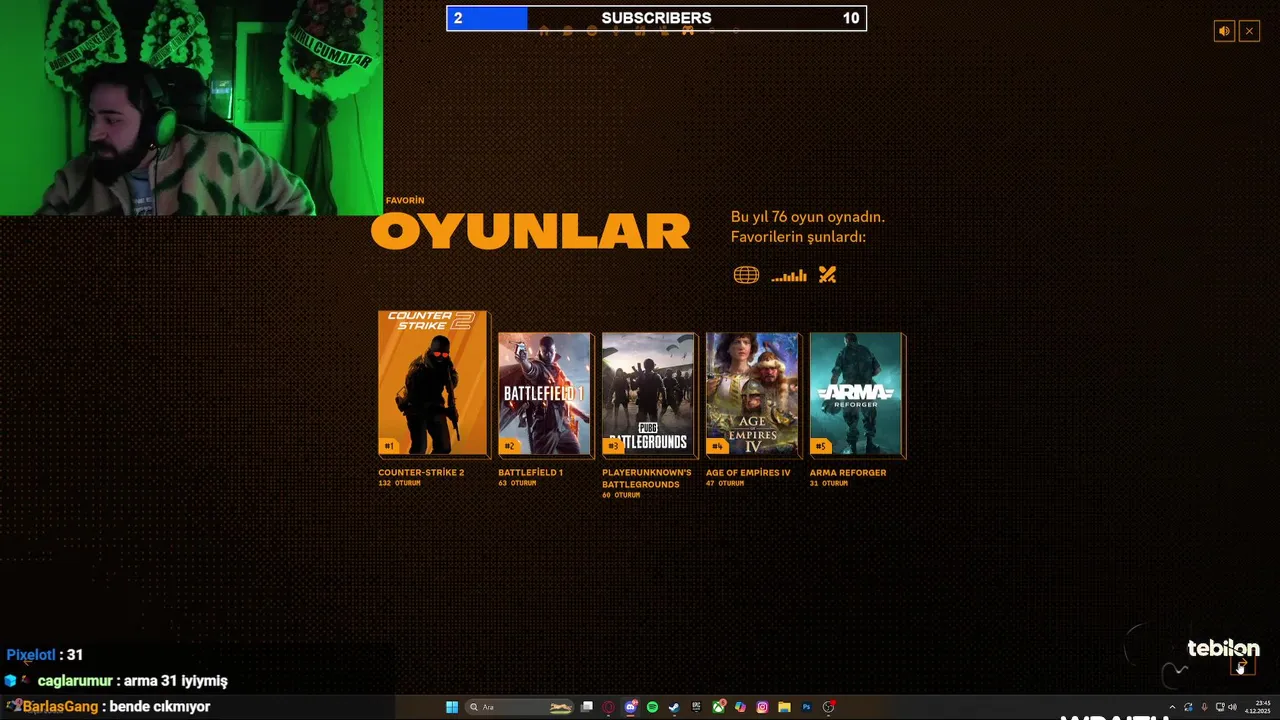
Task: Click the crossed swords icon
Action: pos(827,275)
